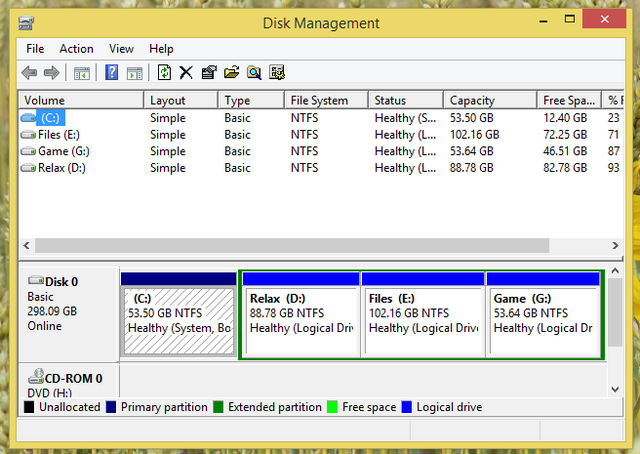Image resolution: width=640 pixels, height=454 pixels.
Task: Click the Back arrow toolbar icon
Action: (x=29, y=73)
